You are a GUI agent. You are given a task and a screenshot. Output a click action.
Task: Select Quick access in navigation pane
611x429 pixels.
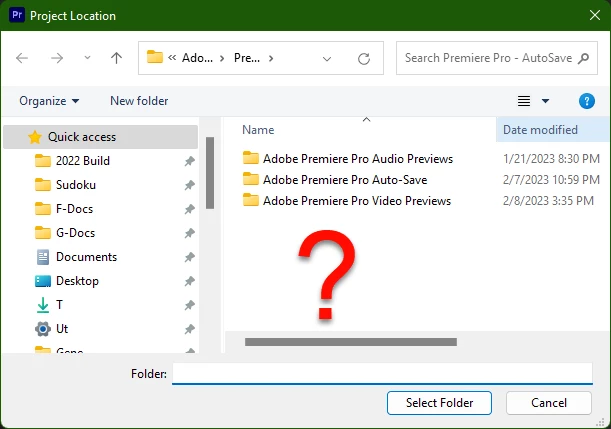click(101, 137)
